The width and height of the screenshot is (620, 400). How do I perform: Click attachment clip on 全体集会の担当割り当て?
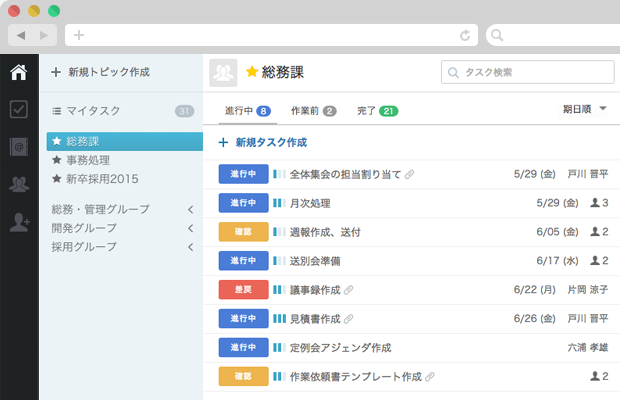coord(410,175)
